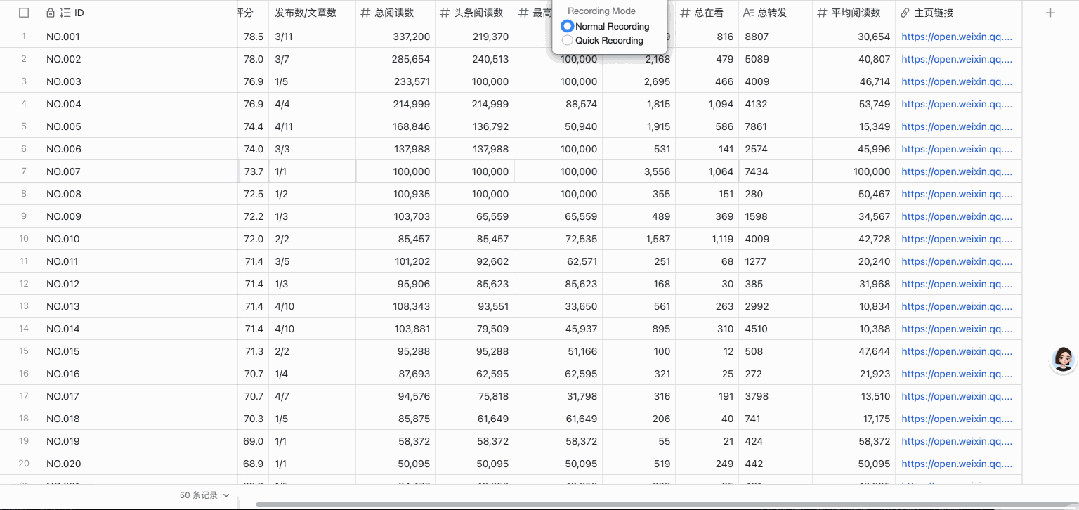
Task: Click the number icon of 总阅读数 column
Action: click(365, 12)
